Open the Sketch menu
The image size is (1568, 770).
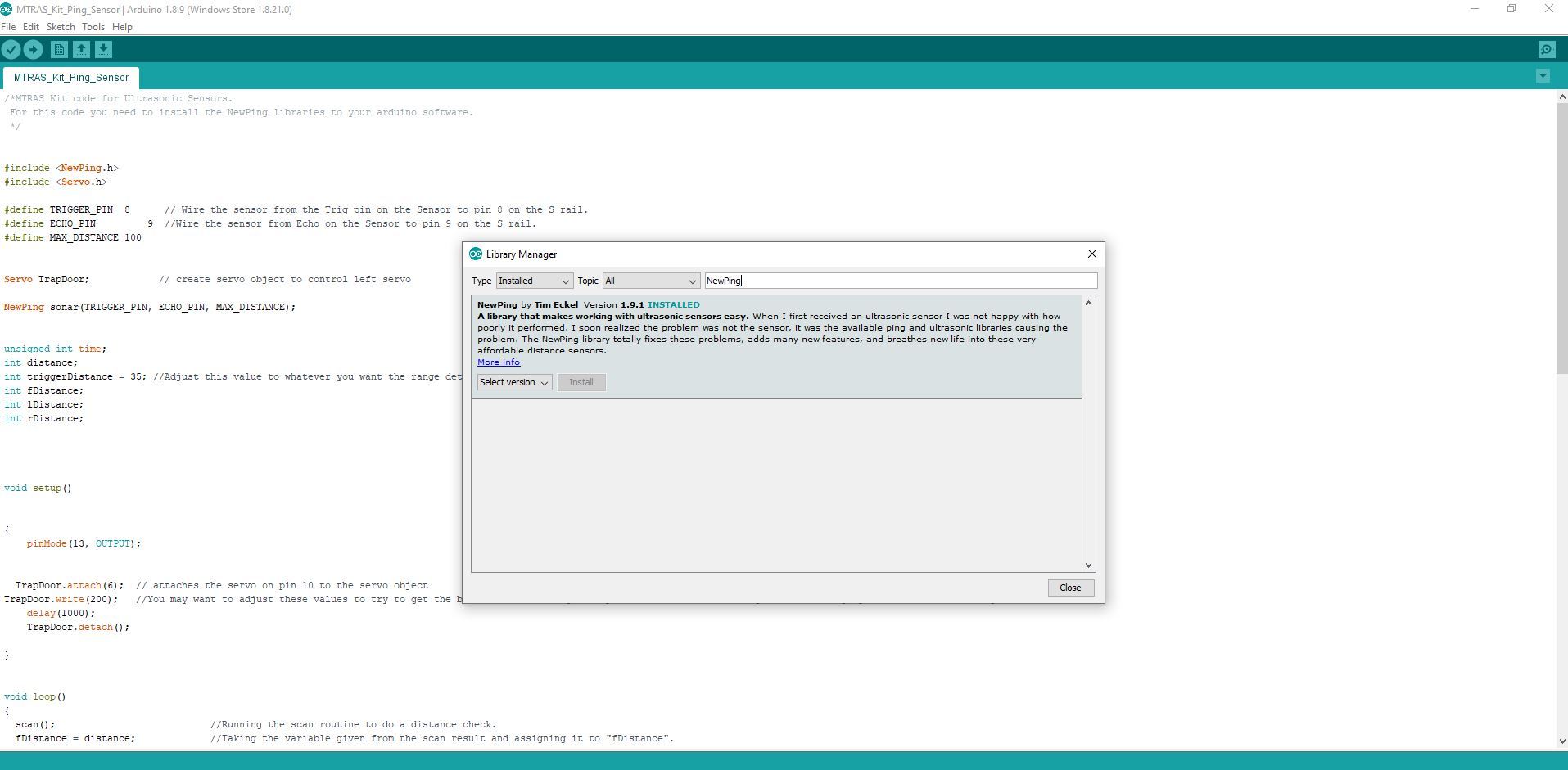click(61, 27)
